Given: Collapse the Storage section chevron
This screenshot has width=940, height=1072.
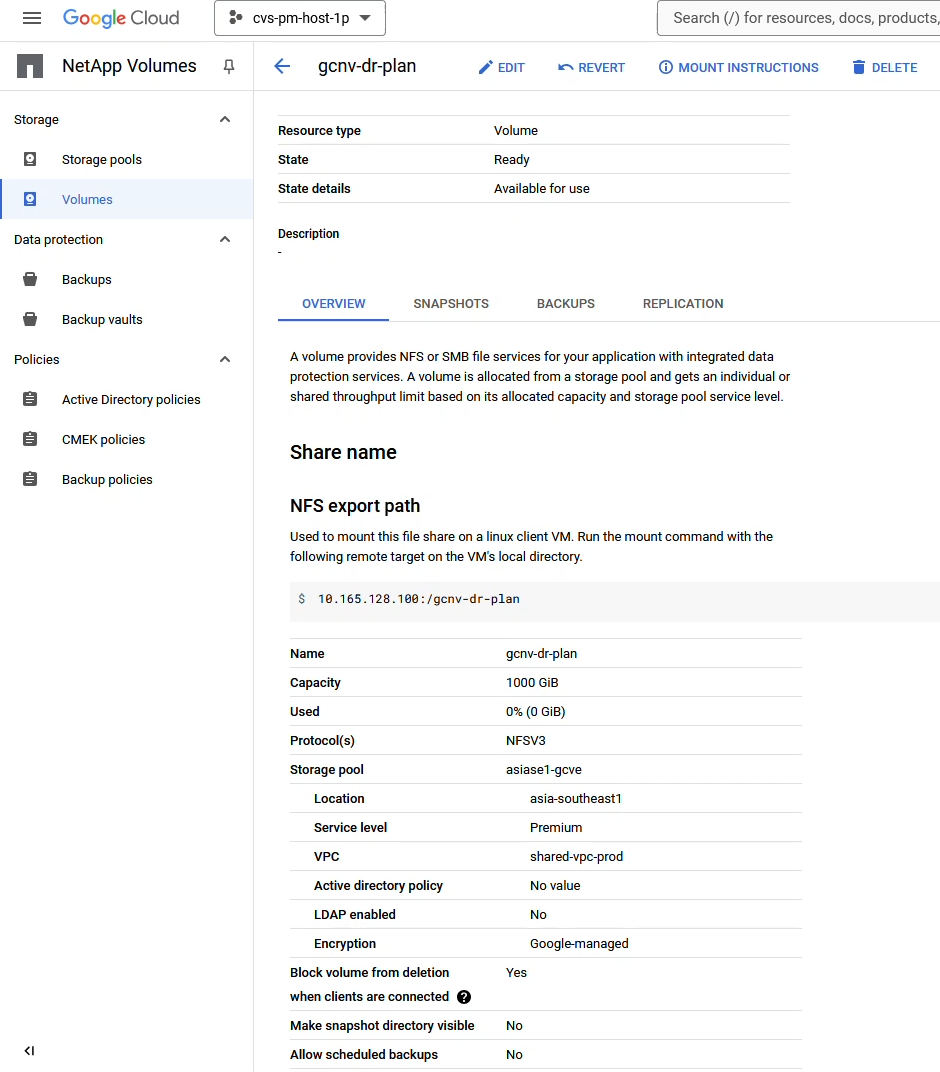Looking at the screenshot, I should [225, 120].
